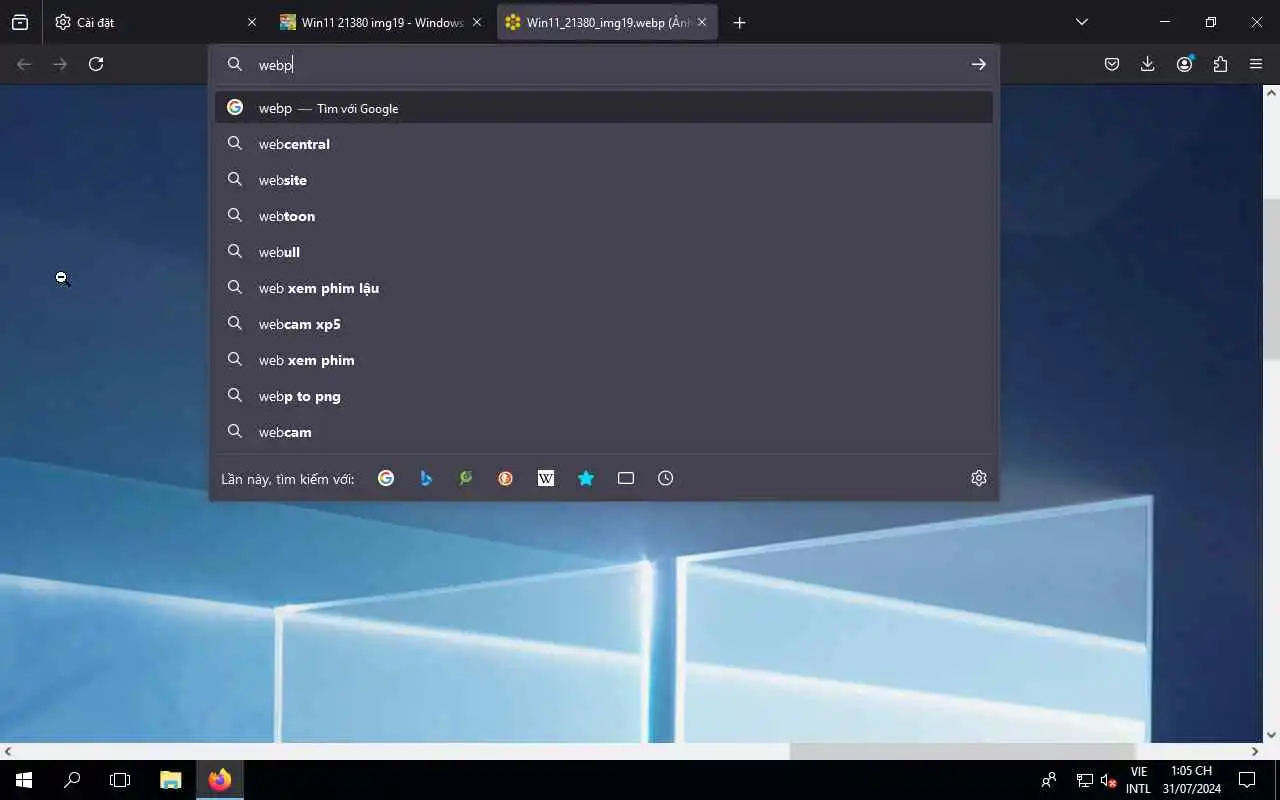The image size is (1280, 800).
Task: Click the address bar containing webp
Action: tap(605, 64)
